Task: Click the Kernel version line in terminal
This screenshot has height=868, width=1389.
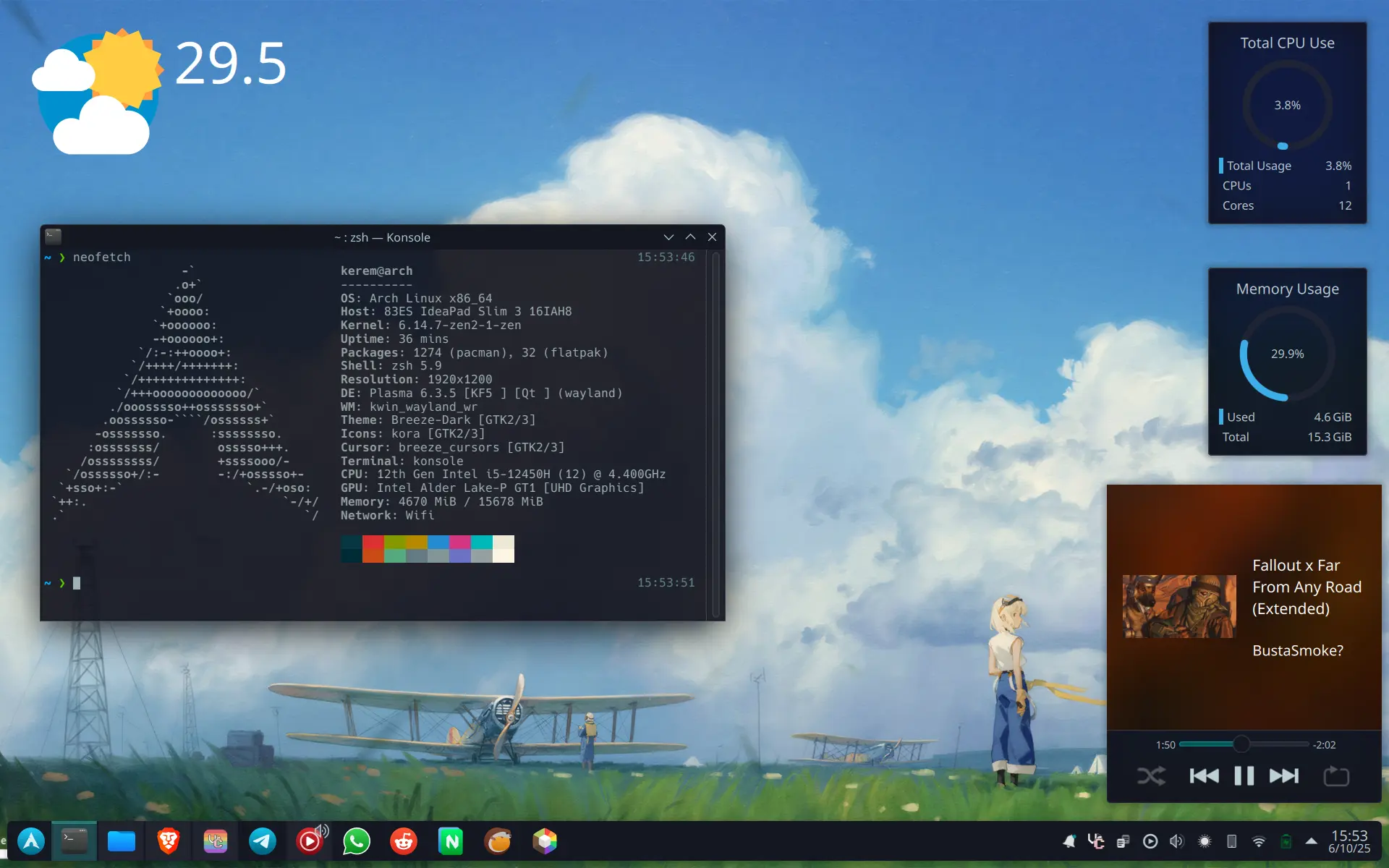Action: point(431,325)
